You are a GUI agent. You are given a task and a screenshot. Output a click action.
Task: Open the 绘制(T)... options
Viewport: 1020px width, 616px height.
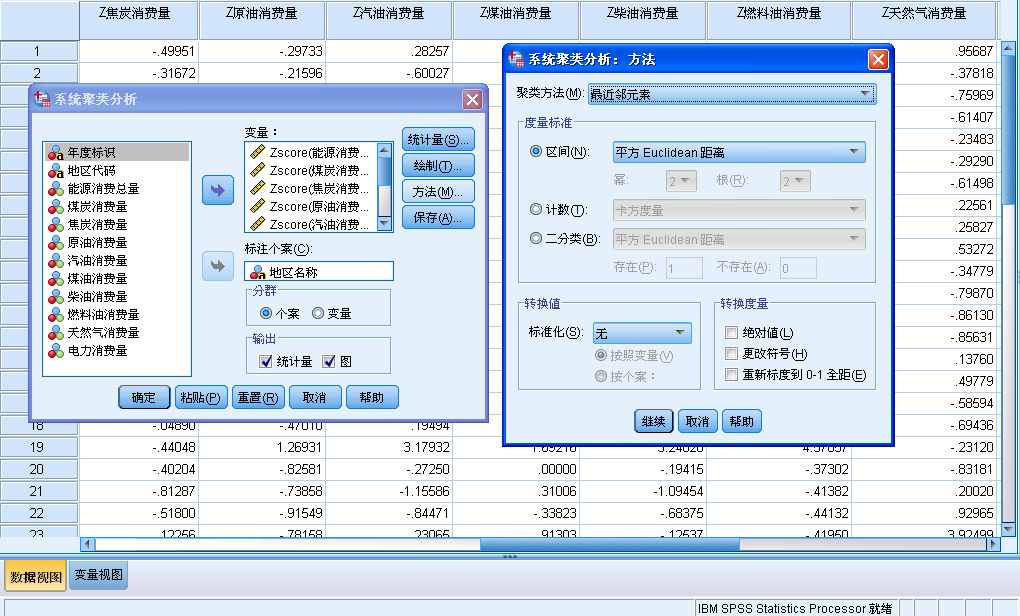[438, 165]
